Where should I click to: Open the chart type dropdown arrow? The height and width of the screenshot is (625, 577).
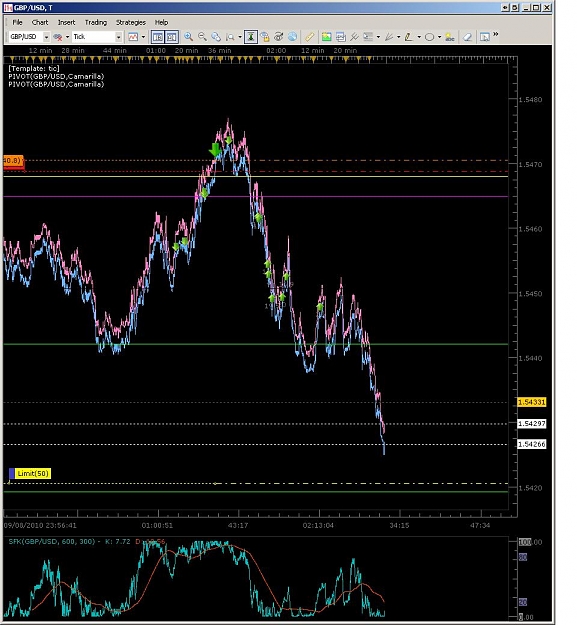143,37
